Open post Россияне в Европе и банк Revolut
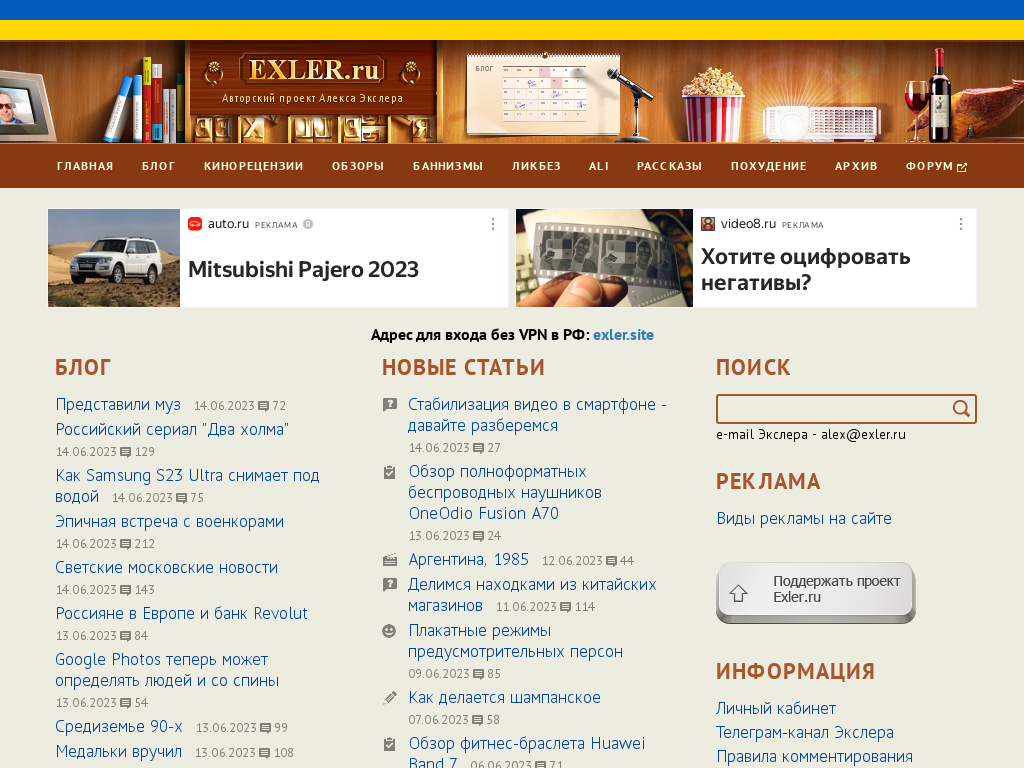The width and height of the screenshot is (1024, 768). point(182,613)
